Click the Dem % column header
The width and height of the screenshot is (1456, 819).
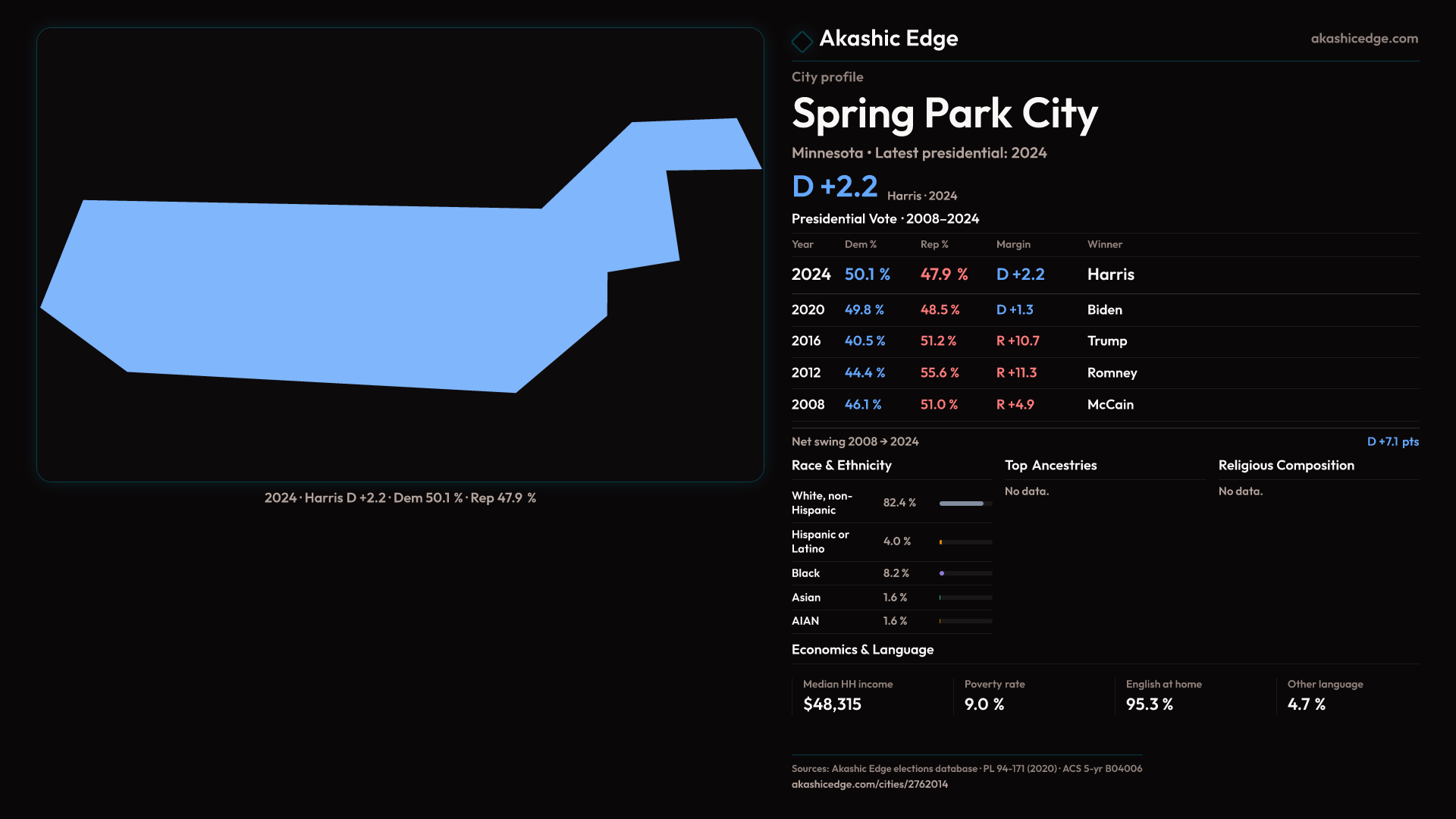tap(860, 244)
